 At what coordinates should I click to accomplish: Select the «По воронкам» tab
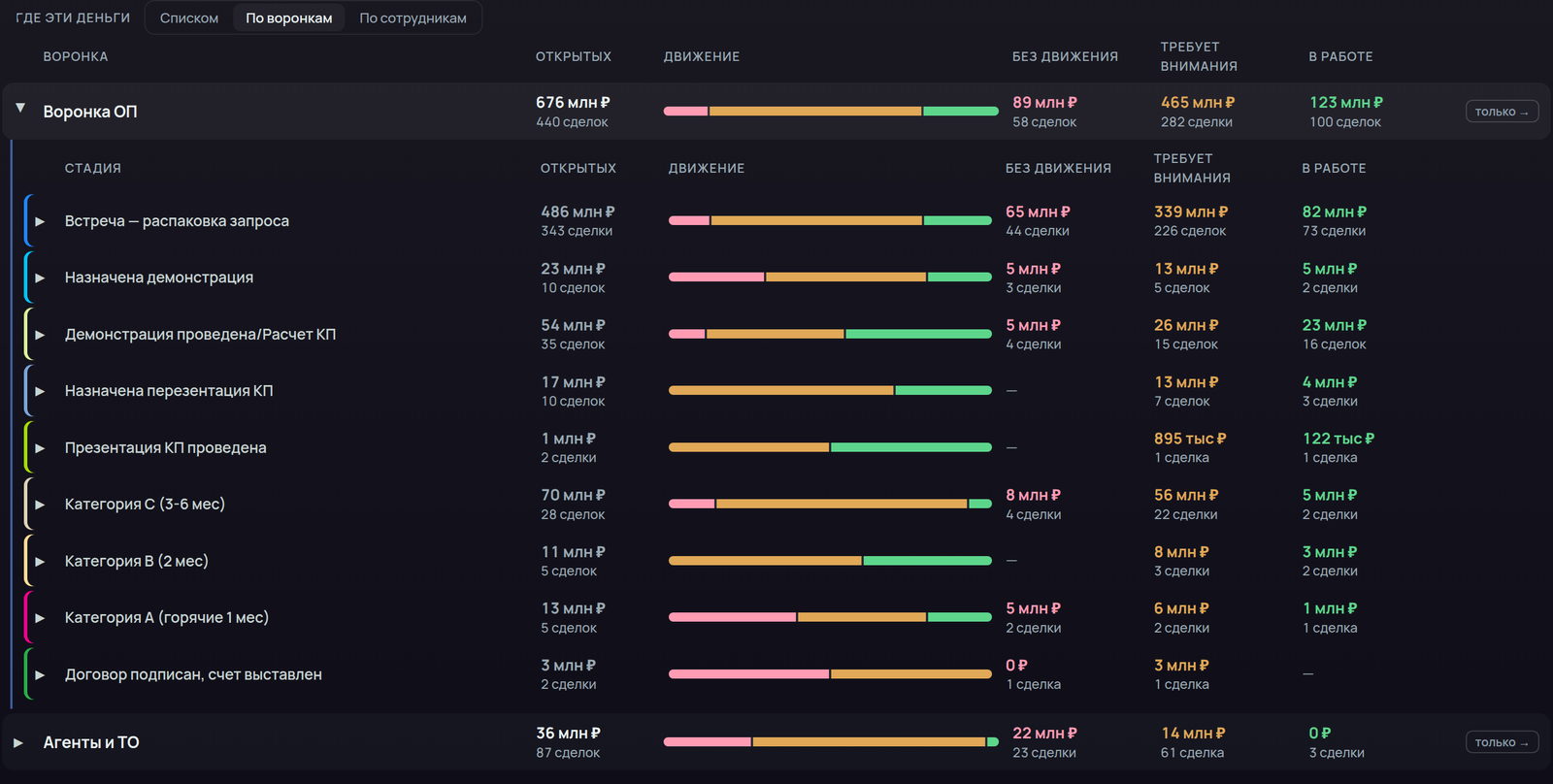[289, 18]
